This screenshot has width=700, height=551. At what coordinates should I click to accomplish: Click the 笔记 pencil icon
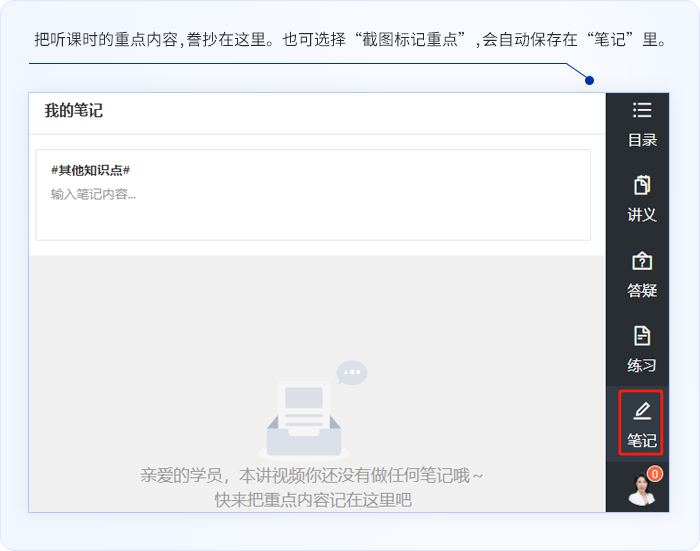click(642, 410)
